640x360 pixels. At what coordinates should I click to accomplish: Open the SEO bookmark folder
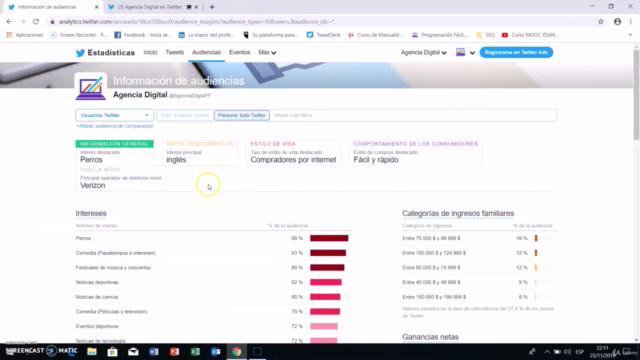485,35
